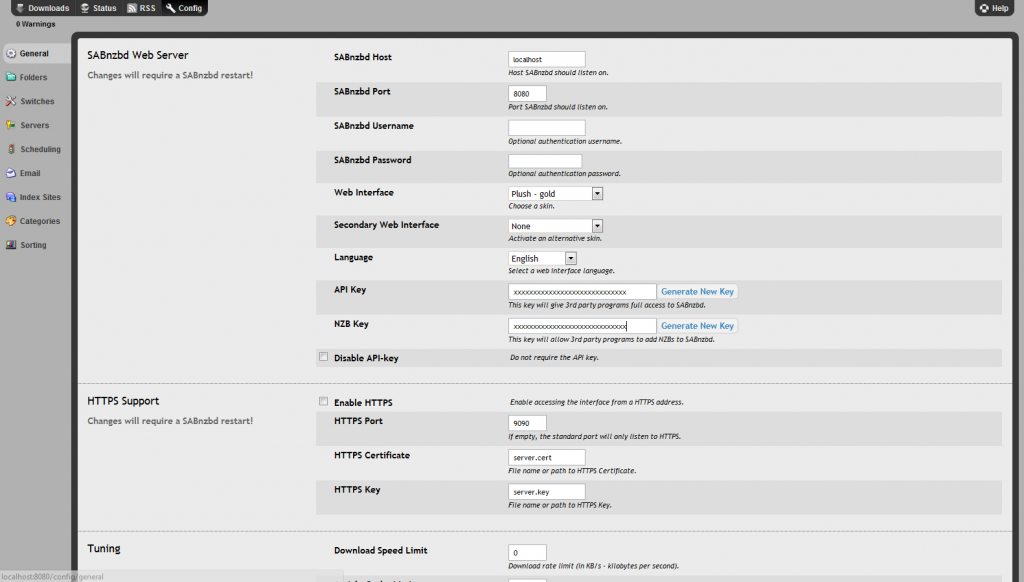Toggle the Disable API-key checkbox
1024x582 pixels.
pos(323,357)
